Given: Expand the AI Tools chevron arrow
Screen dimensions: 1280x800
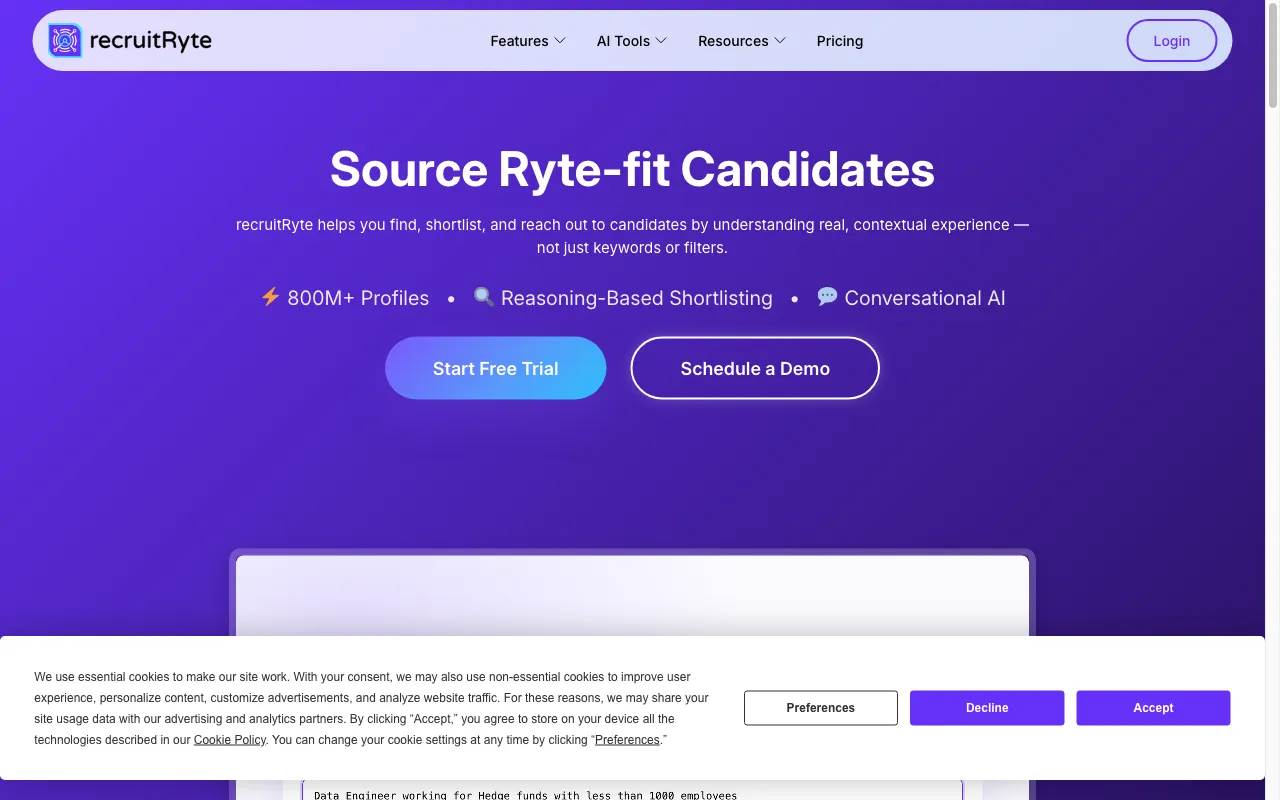Looking at the screenshot, I should 661,41.
